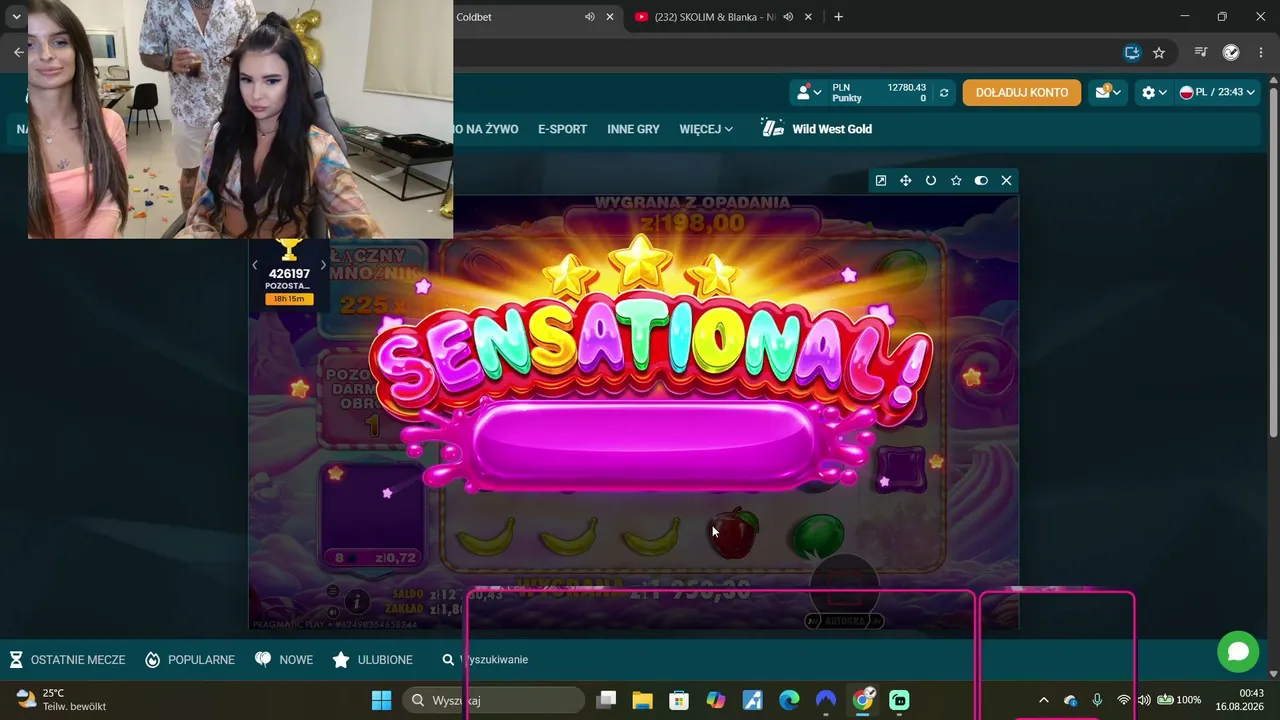Open Google Chrome on the taskbar
The height and width of the screenshot is (720, 1280).
tap(863, 700)
